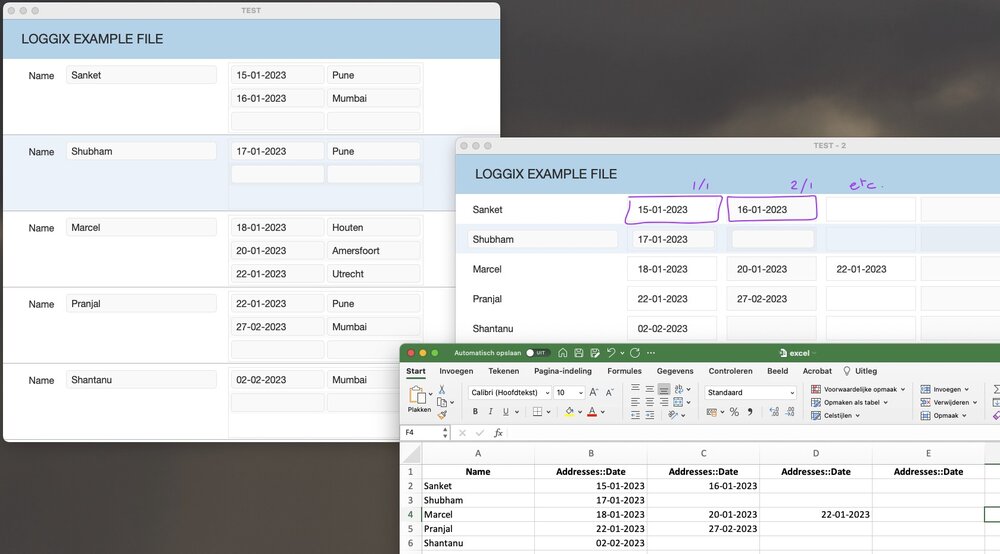Screen dimensions: 1000x554
Task: Click Voorwaardelijke opmaak button
Action: (858, 389)
